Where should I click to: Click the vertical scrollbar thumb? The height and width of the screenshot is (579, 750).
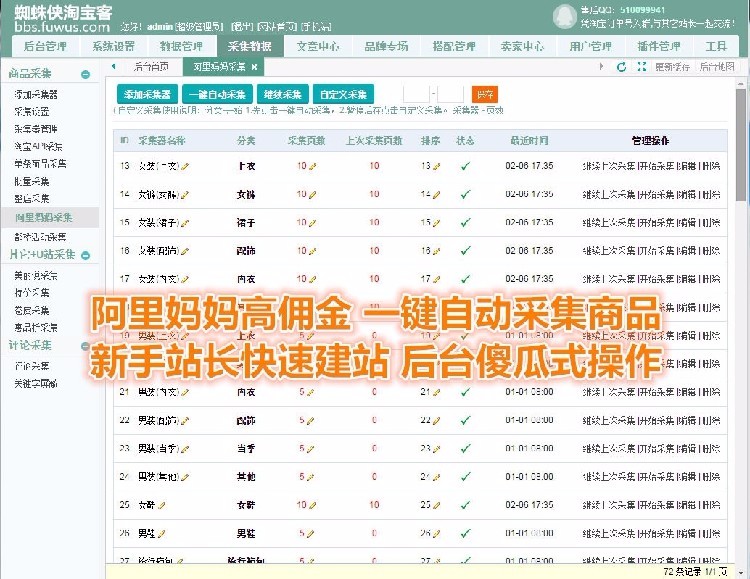741,145
